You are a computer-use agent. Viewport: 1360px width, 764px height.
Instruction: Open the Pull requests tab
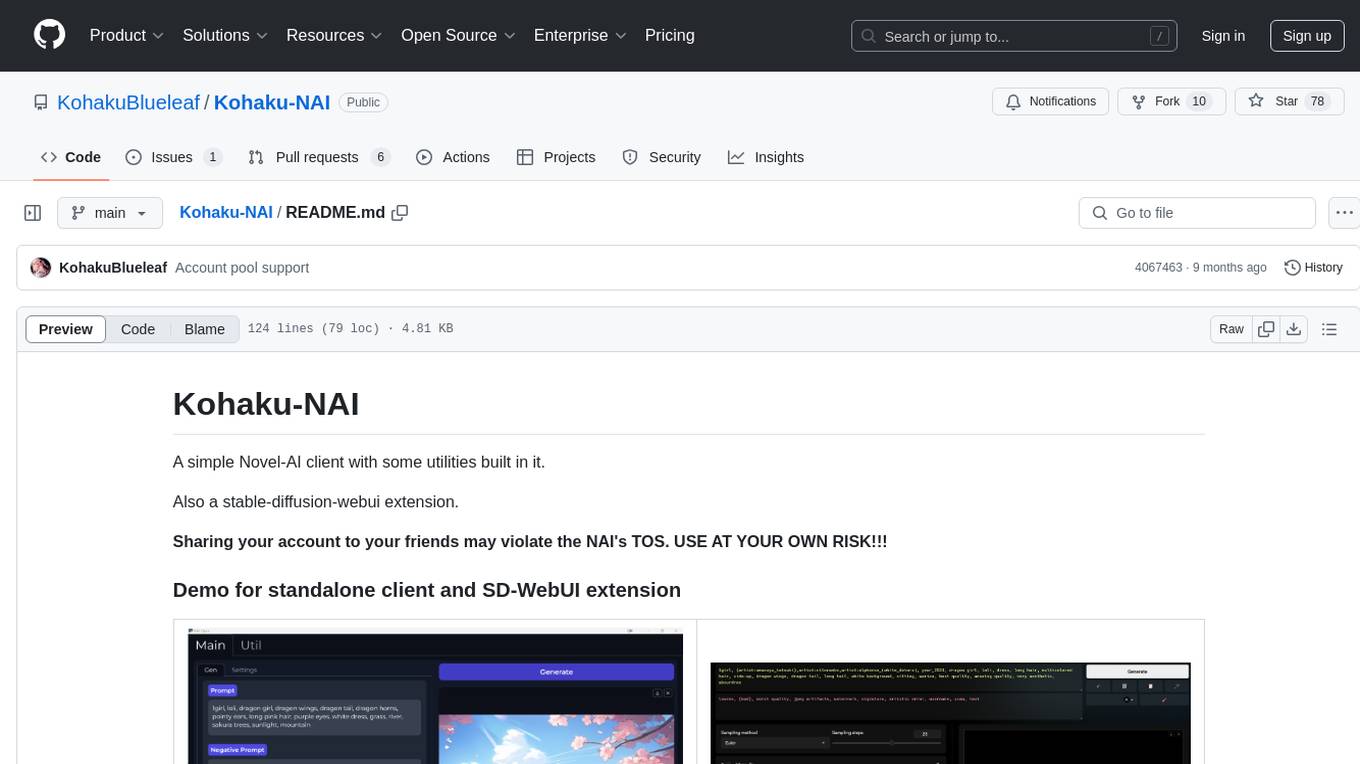click(318, 157)
